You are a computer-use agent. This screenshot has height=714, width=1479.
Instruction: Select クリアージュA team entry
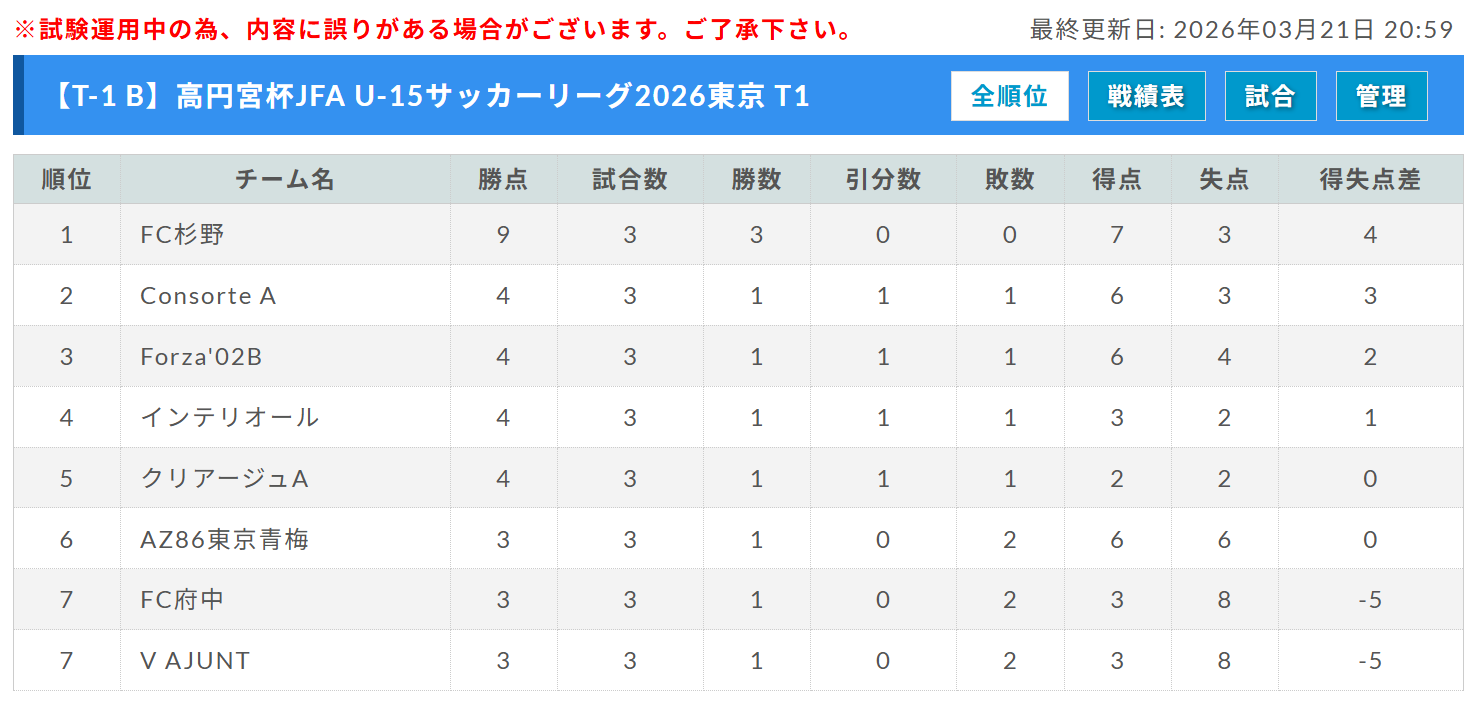point(225,479)
